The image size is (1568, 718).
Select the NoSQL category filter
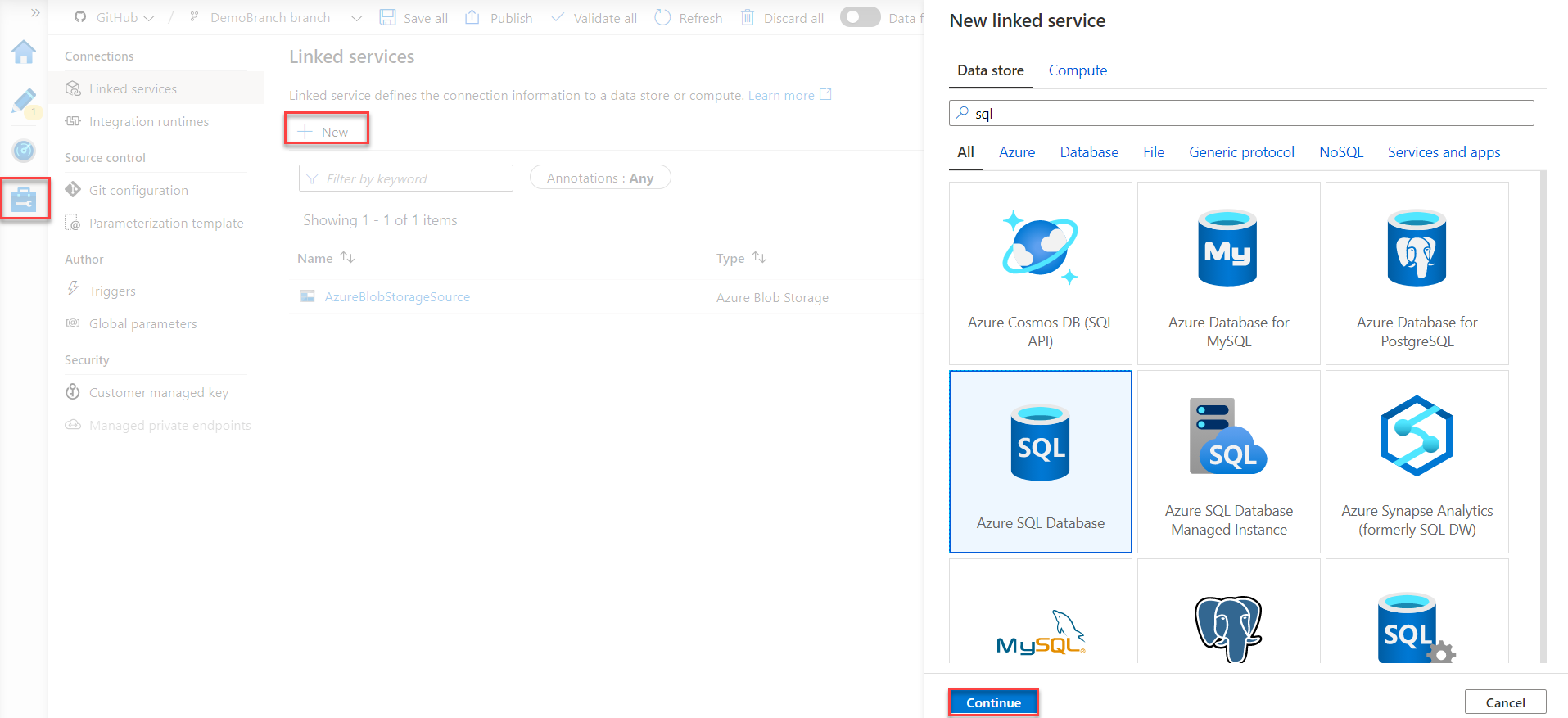click(1341, 152)
